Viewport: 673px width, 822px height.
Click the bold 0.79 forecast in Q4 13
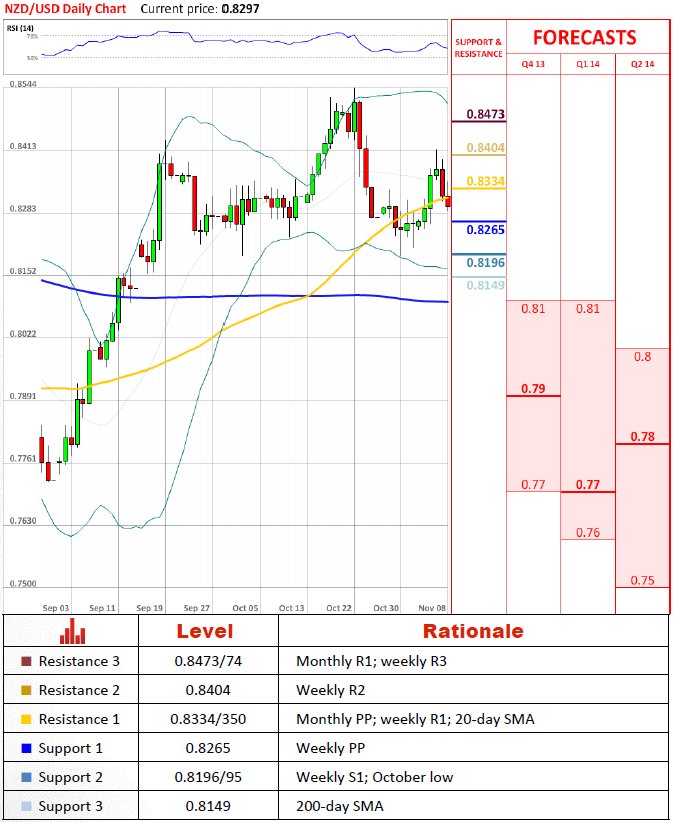(x=533, y=388)
